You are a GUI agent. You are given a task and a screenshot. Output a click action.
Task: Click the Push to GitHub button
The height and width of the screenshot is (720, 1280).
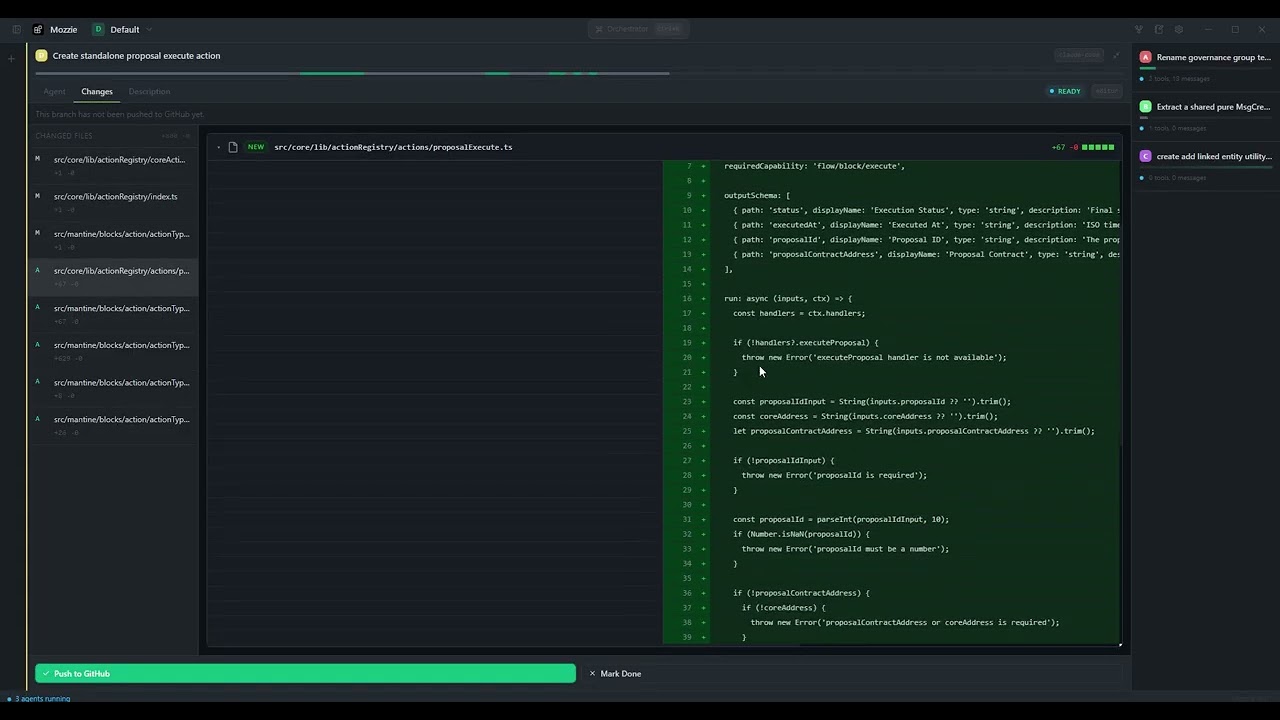click(305, 674)
